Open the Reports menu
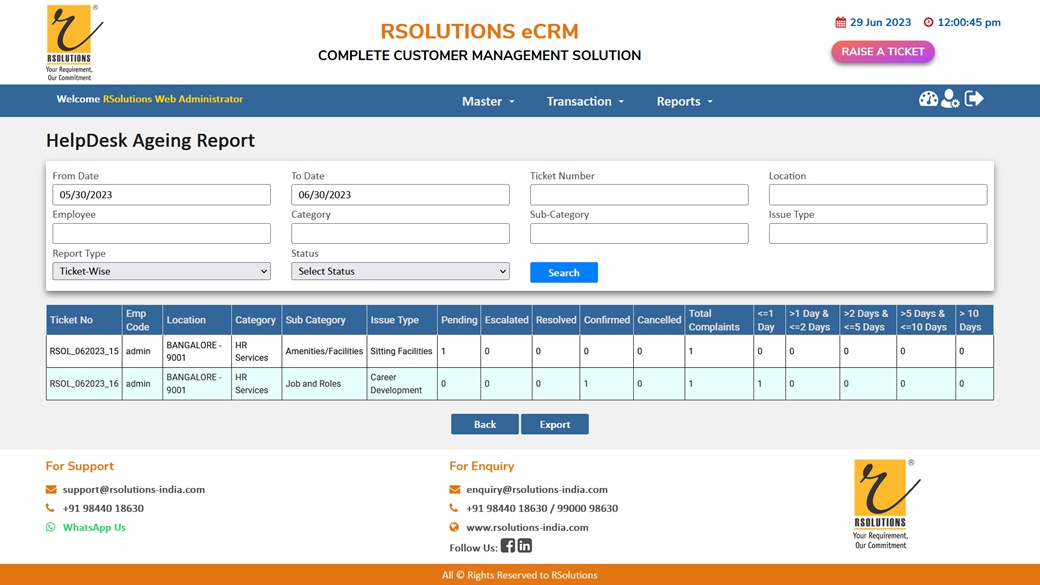 684,101
